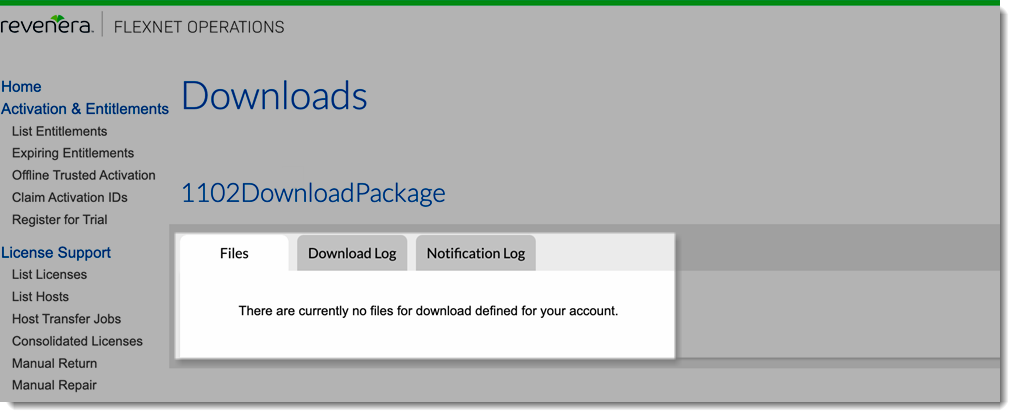Open Activation & Entitlements section
Viewport: 1015px width, 417px height.
point(85,109)
